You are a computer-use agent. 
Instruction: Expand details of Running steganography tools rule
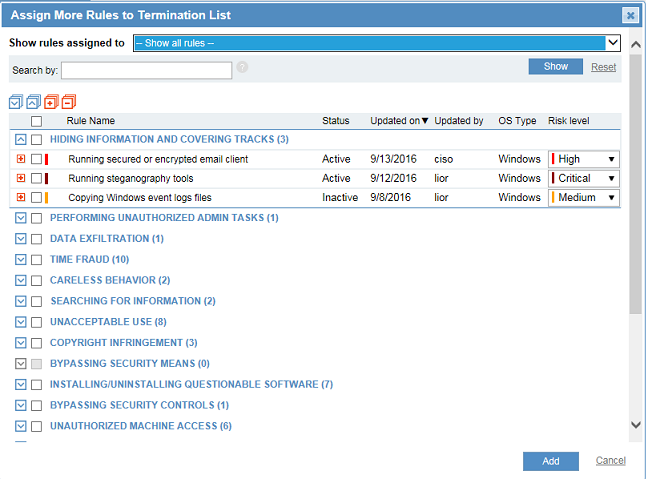pyautogui.click(x=21, y=178)
